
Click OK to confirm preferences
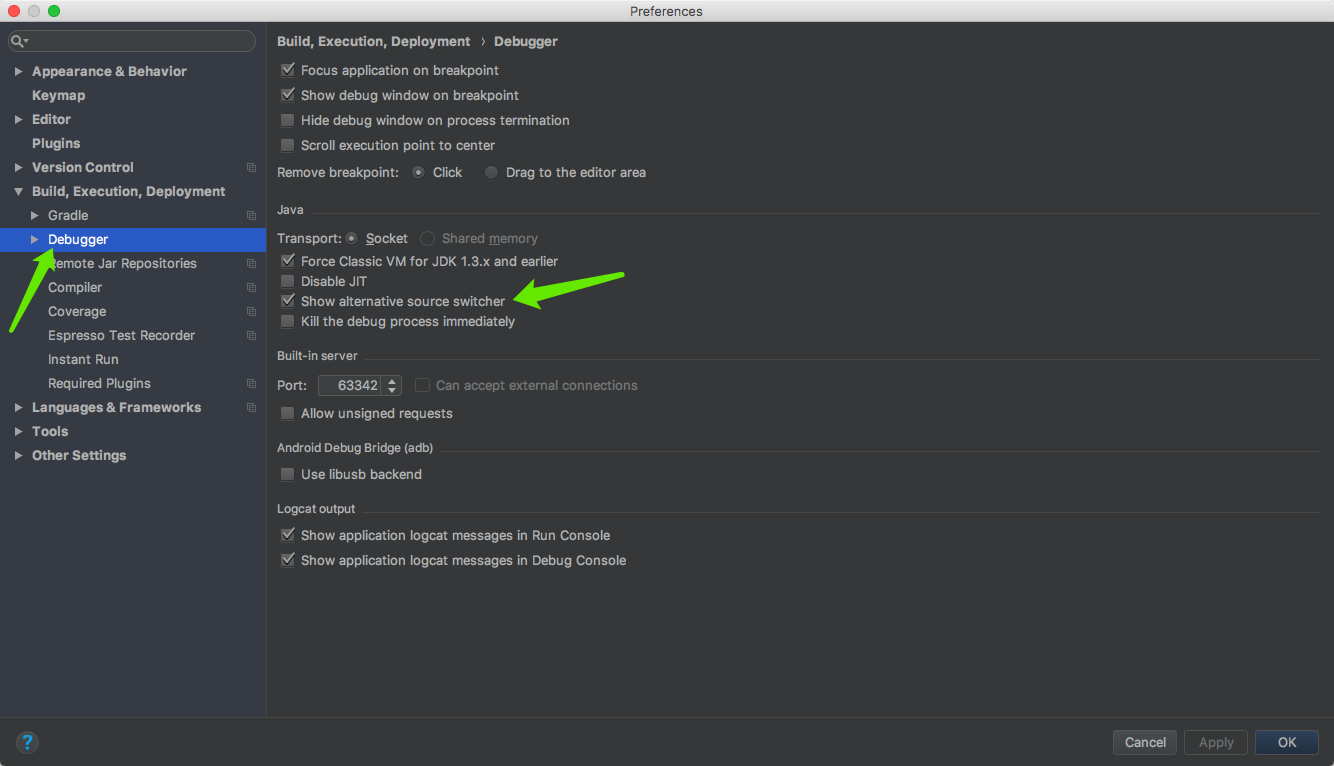[x=1287, y=742]
